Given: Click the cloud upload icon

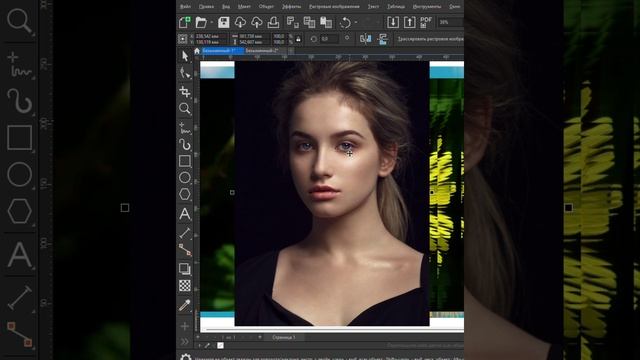Looking at the screenshot, I should coord(256,22).
